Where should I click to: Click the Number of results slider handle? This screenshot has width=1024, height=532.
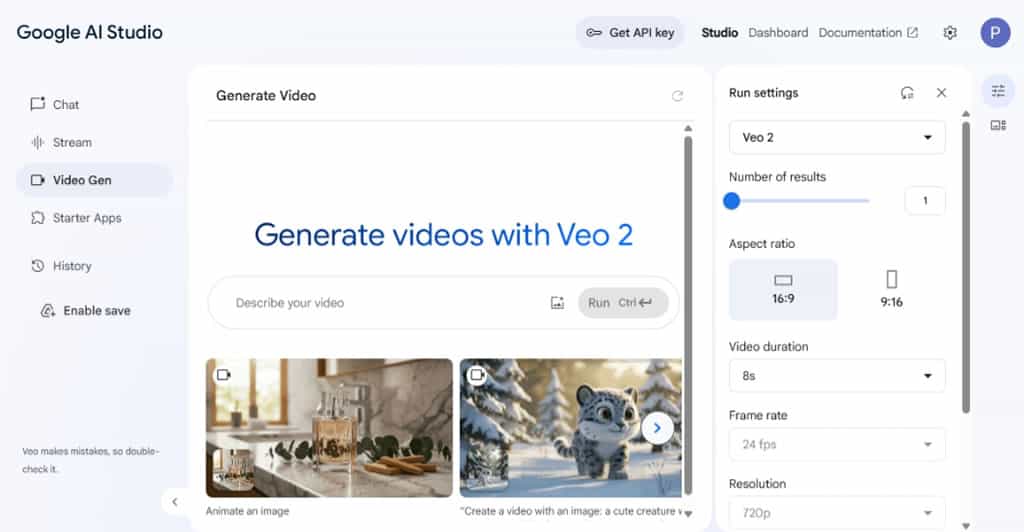tap(731, 201)
